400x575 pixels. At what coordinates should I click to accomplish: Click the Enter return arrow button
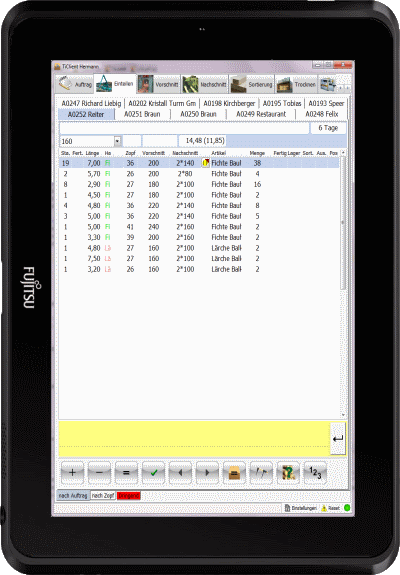(338, 438)
